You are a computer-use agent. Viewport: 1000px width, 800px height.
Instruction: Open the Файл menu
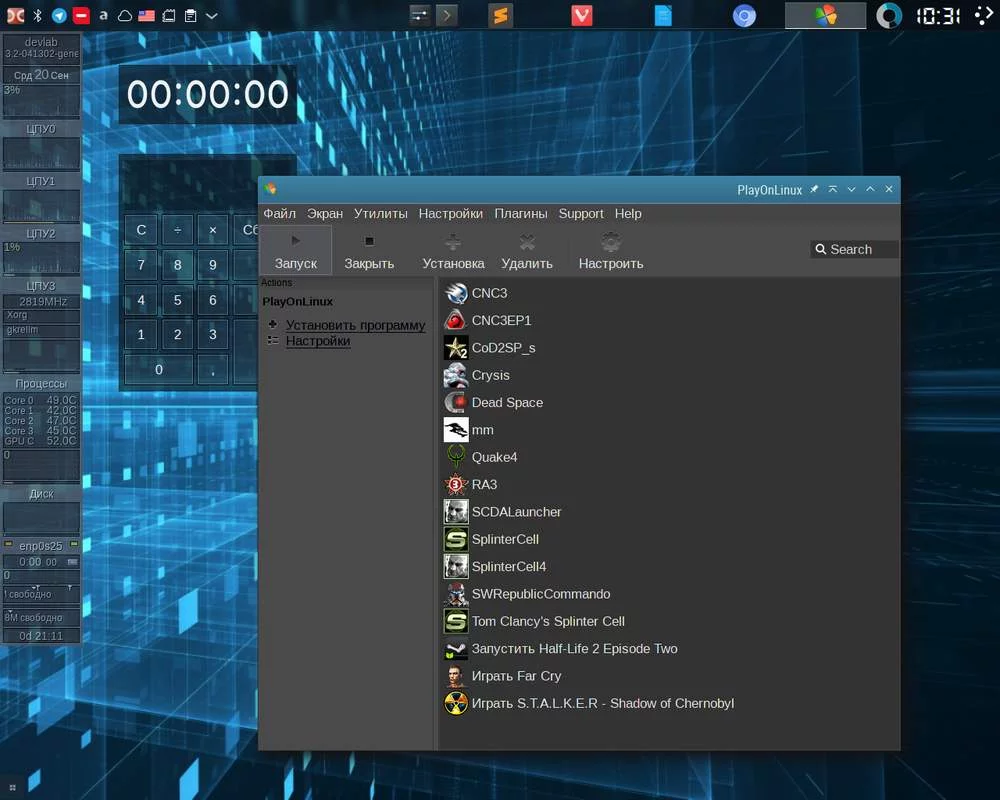click(279, 213)
